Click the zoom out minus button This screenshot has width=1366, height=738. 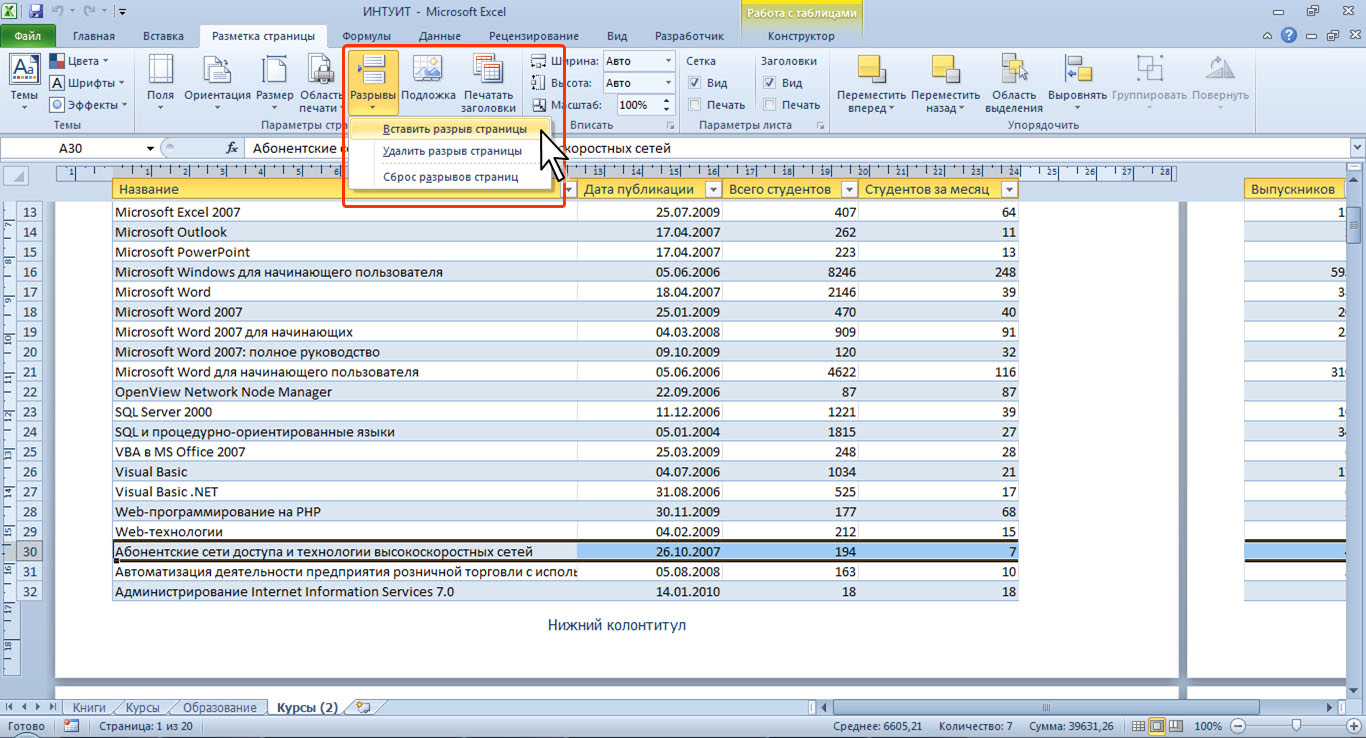[x=1237, y=726]
